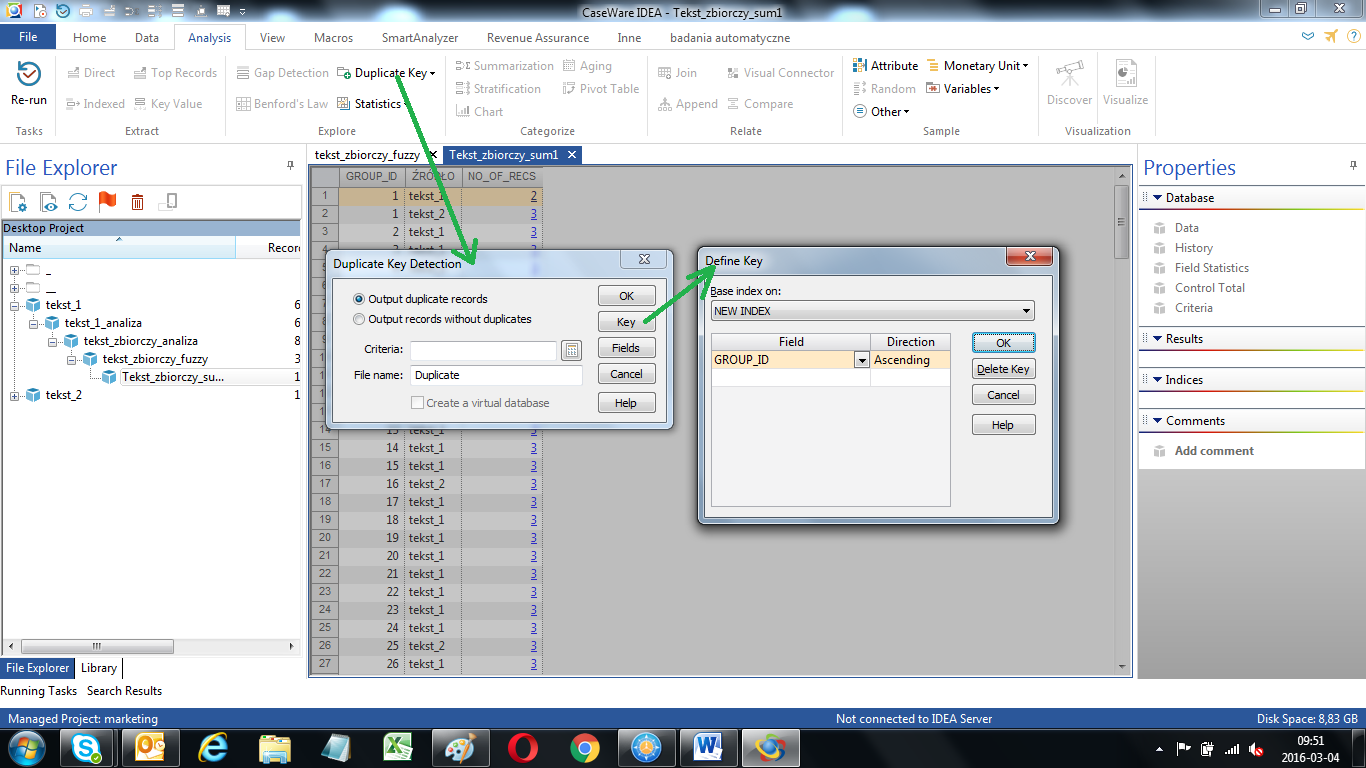Click Help in the Define Key dialog

pyautogui.click(x=1003, y=425)
